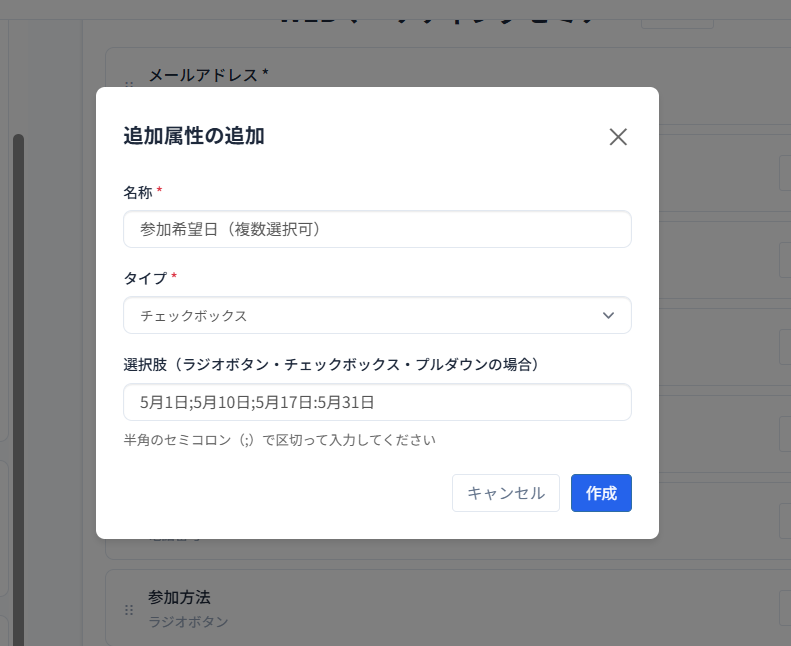Click the 半角のセミコロン helper text
This screenshot has height=646, width=791.
279,440
